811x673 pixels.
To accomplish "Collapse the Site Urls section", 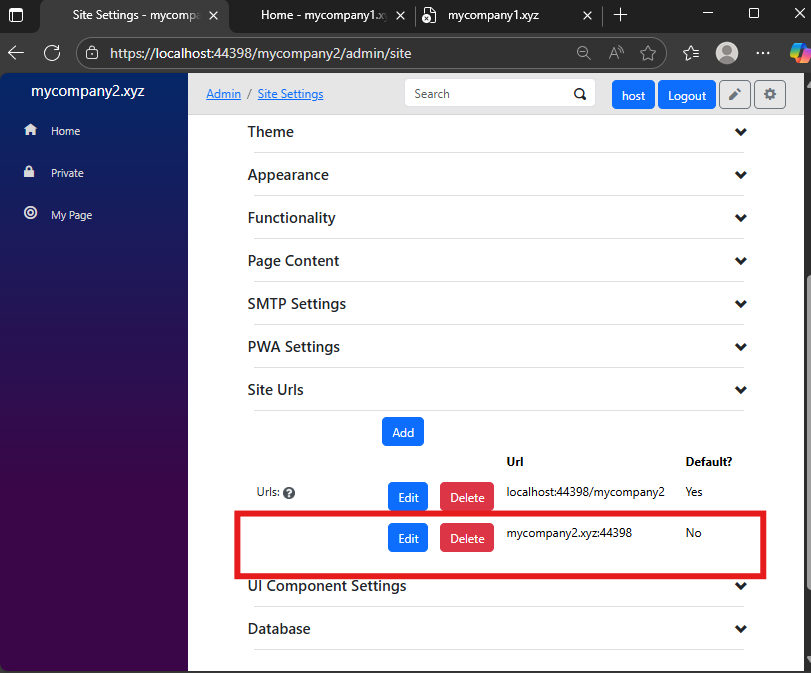I will [740, 390].
